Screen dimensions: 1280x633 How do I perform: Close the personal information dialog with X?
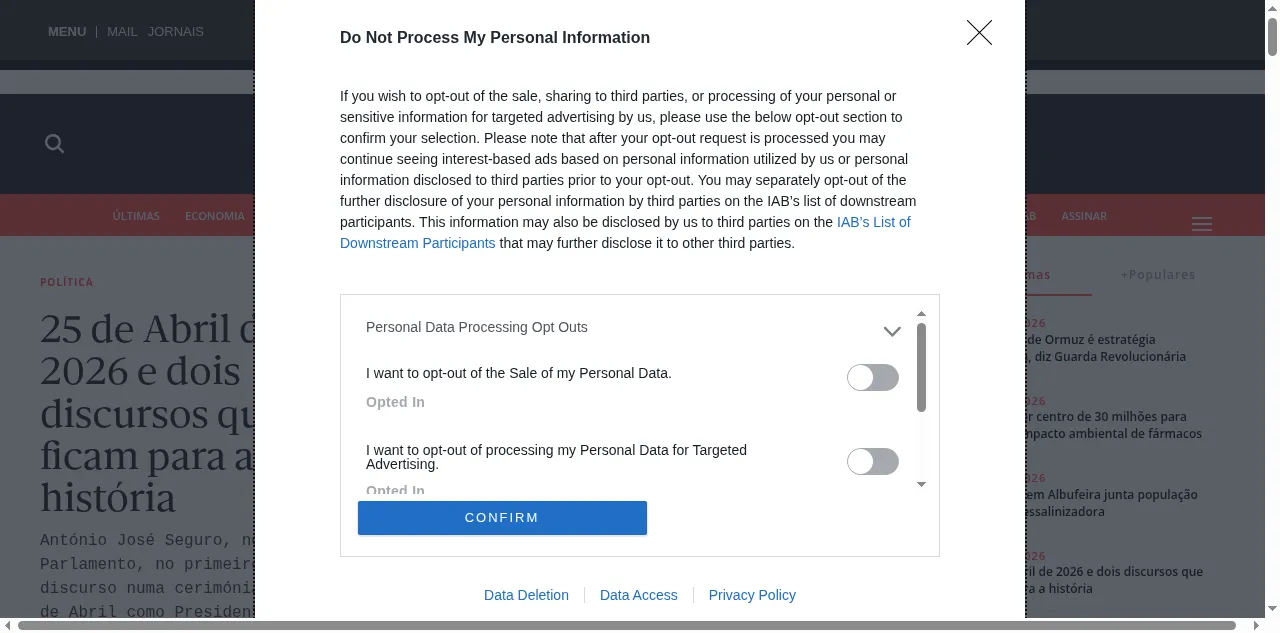[979, 33]
